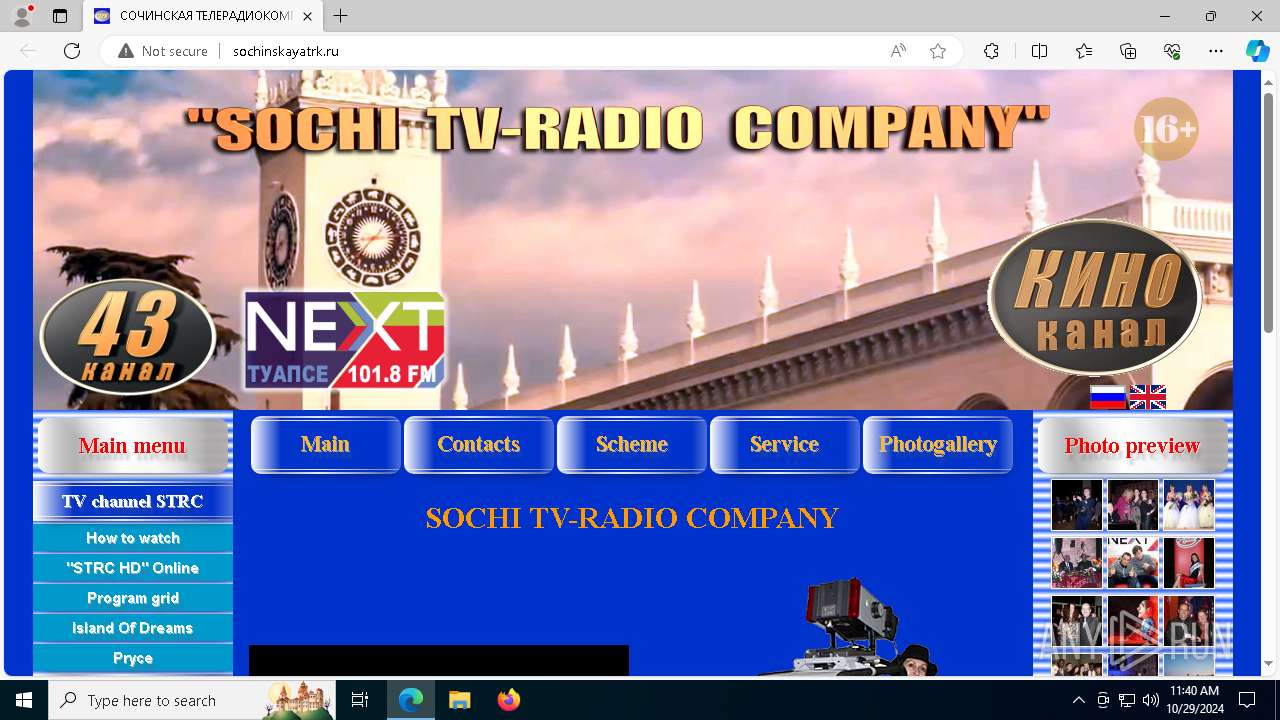Click the network tray icon

(1126, 700)
